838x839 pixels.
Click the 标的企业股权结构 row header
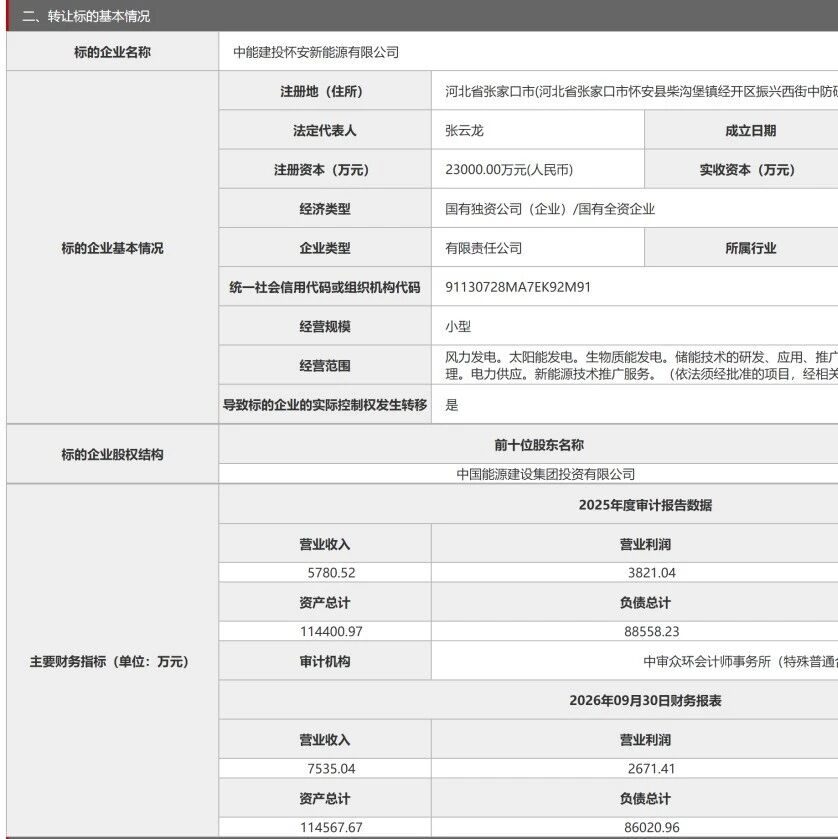[x=112, y=454]
